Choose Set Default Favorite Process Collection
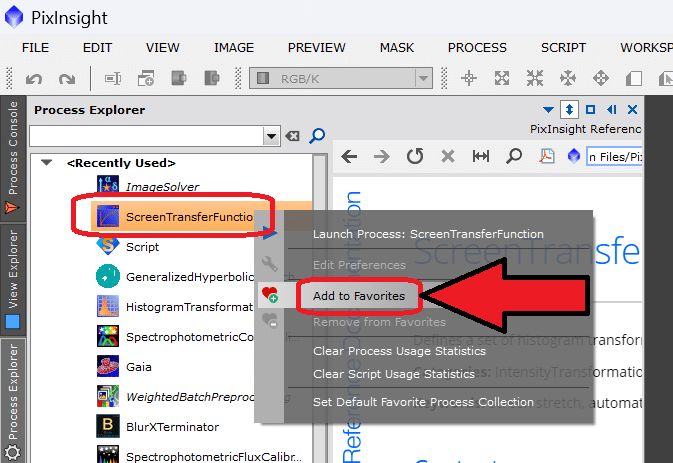 pos(423,402)
